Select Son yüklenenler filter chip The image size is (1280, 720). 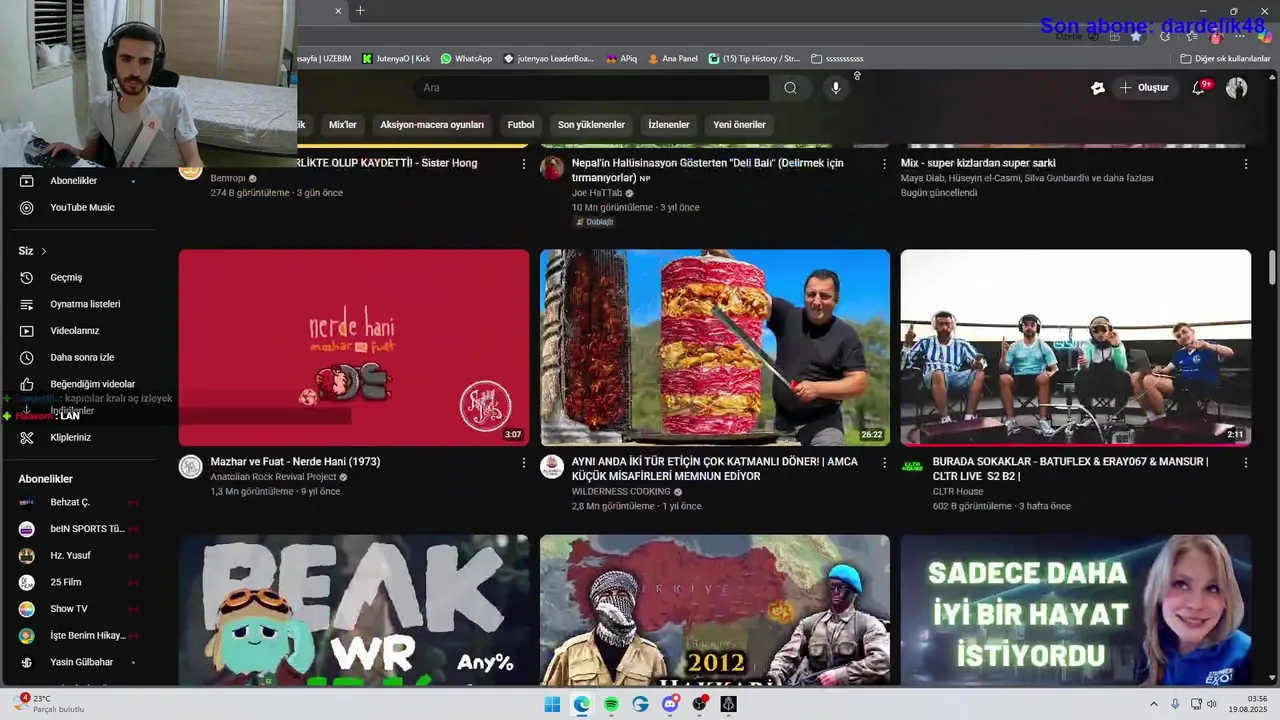click(591, 125)
